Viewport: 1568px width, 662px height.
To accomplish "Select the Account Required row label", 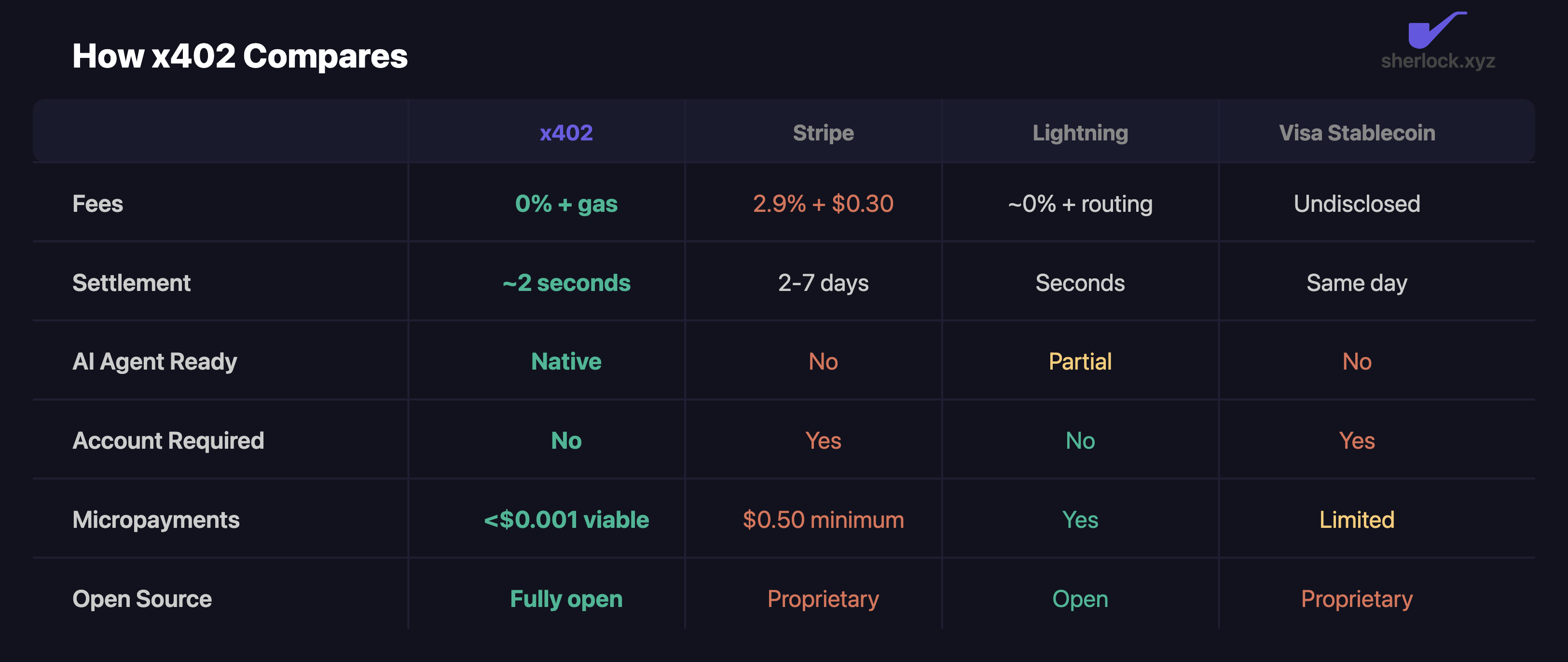I will click(168, 441).
